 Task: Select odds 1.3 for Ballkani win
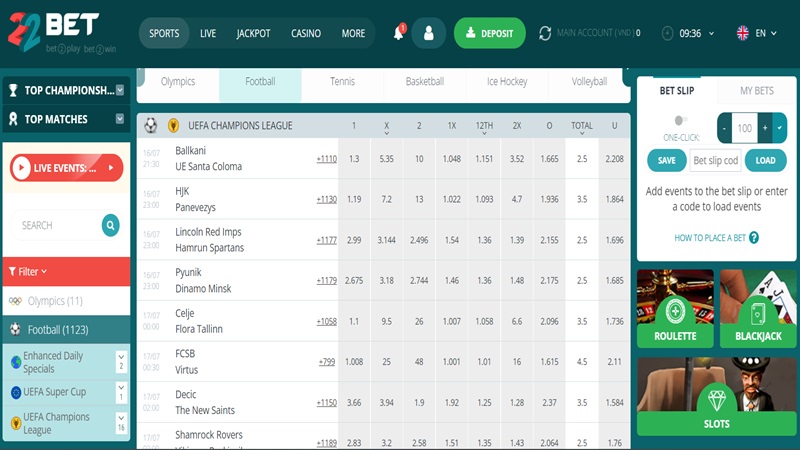tap(354, 159)
